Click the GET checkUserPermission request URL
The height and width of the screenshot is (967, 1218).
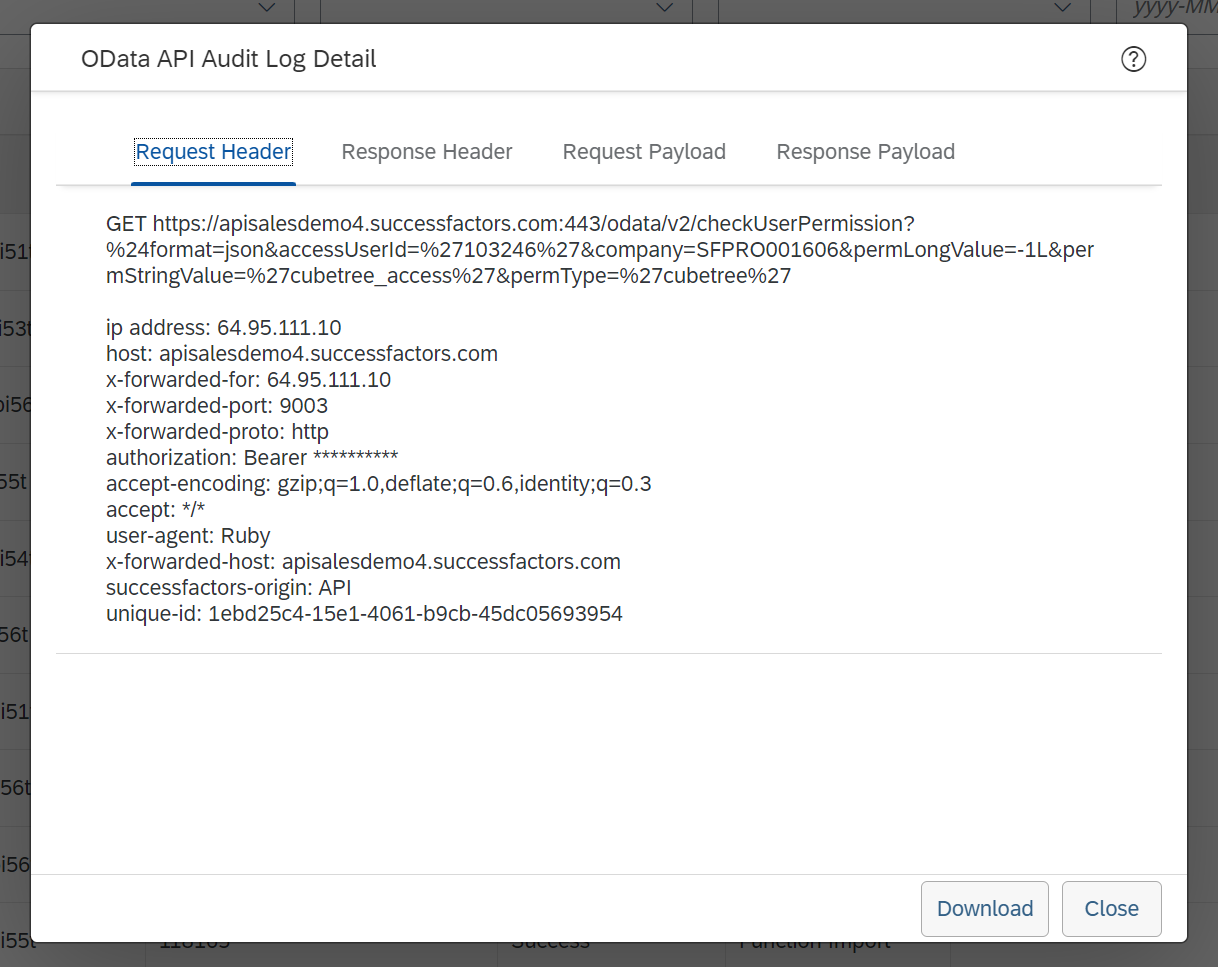(600, 250)
